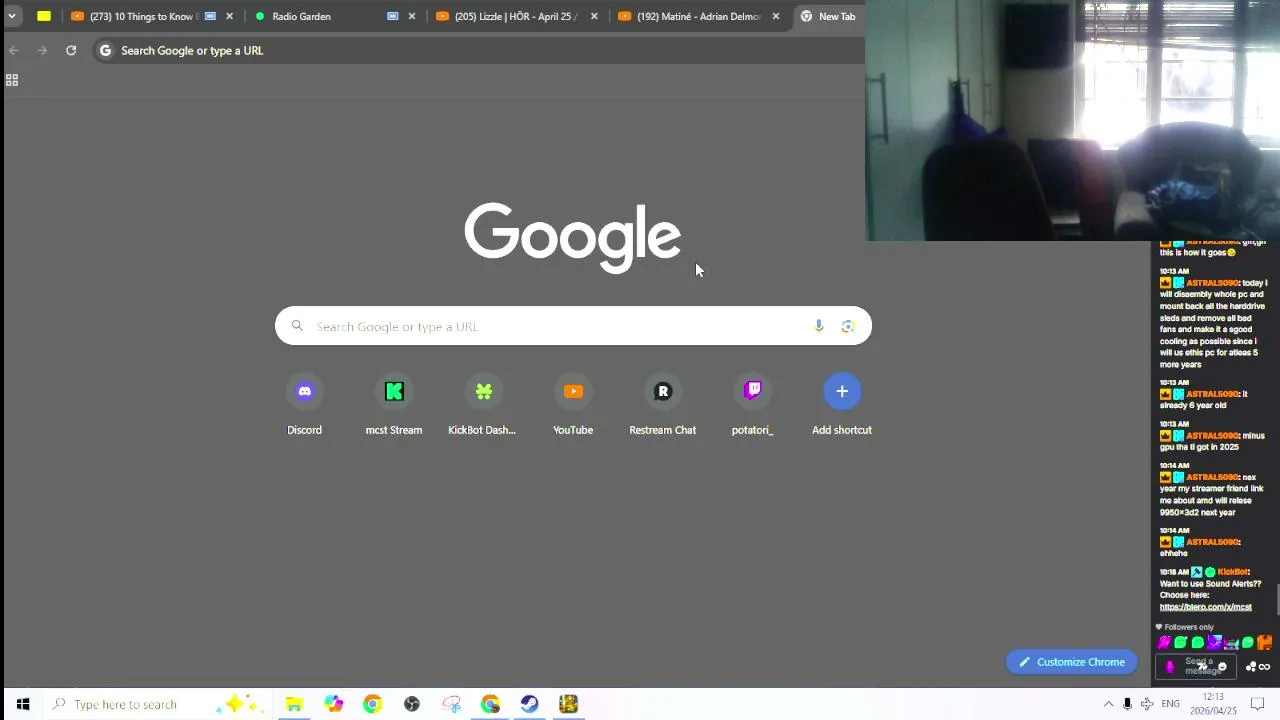Go back with the back arrow
The width and height of the screenshot is (1280, 720).
pyautogui.click(x=14, y=50)
